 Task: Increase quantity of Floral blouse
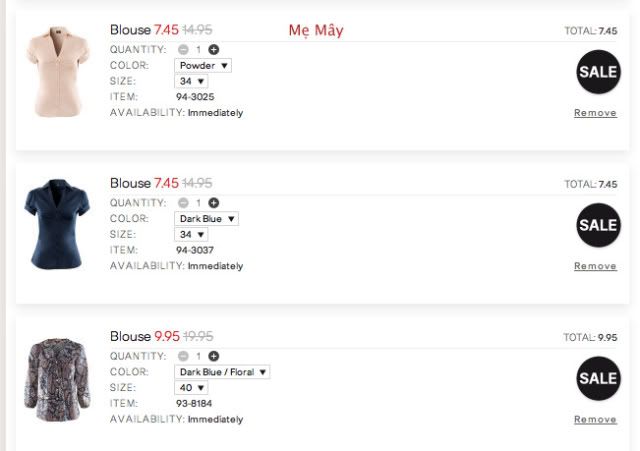pyautogui.click(x=213, y=356)
